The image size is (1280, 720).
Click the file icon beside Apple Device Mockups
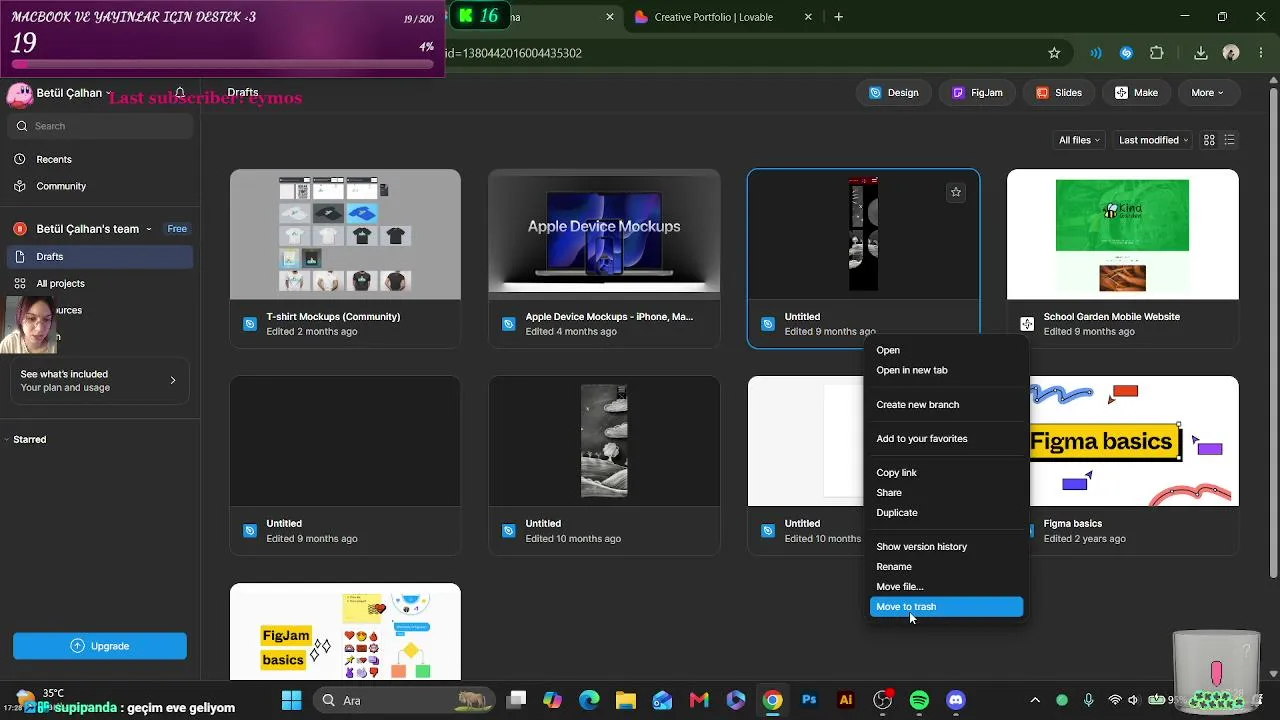(x=509, y=324)
